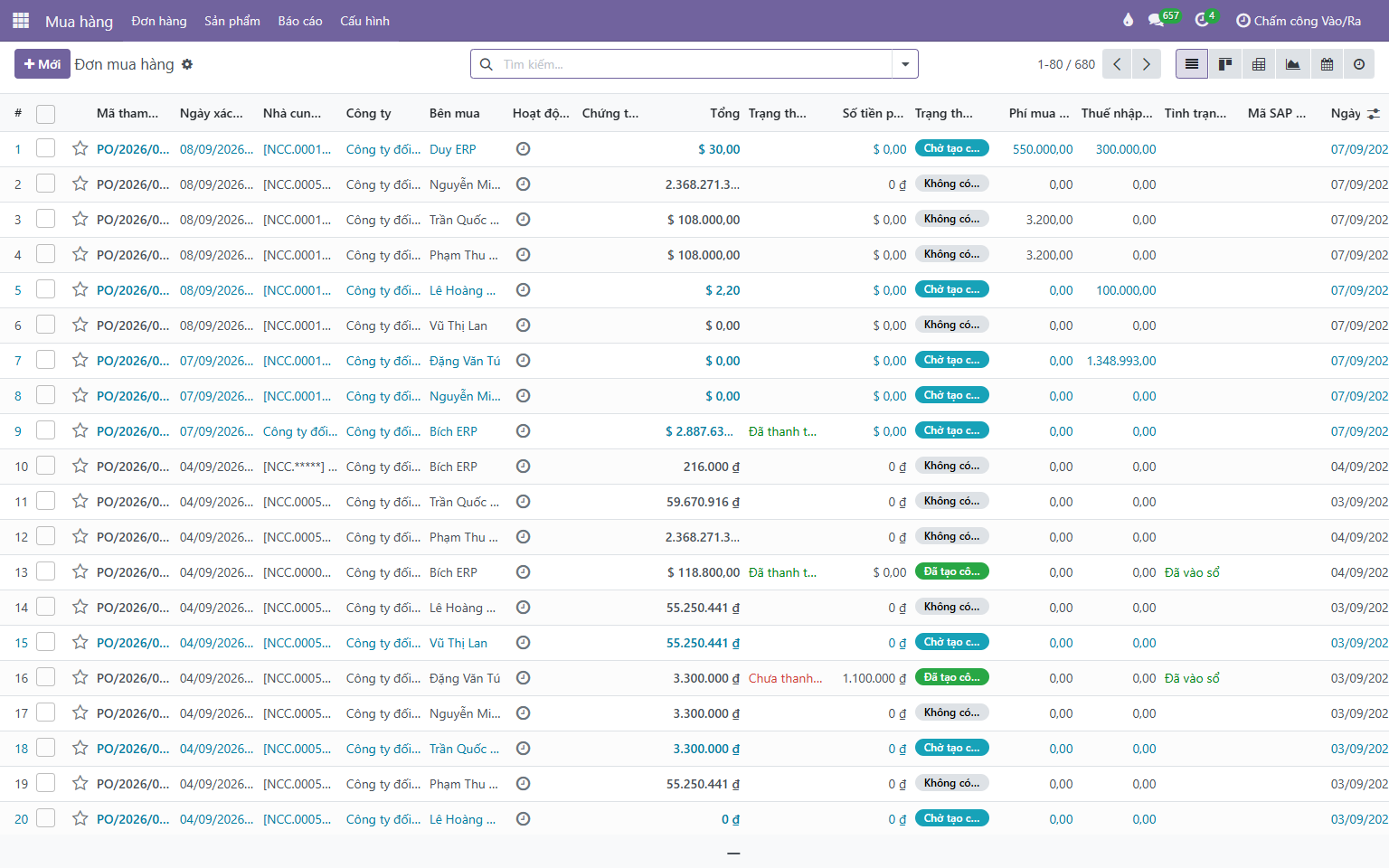Open the Cấu hình menu
The image size is (1389, 868).
[x=365, y=21]
